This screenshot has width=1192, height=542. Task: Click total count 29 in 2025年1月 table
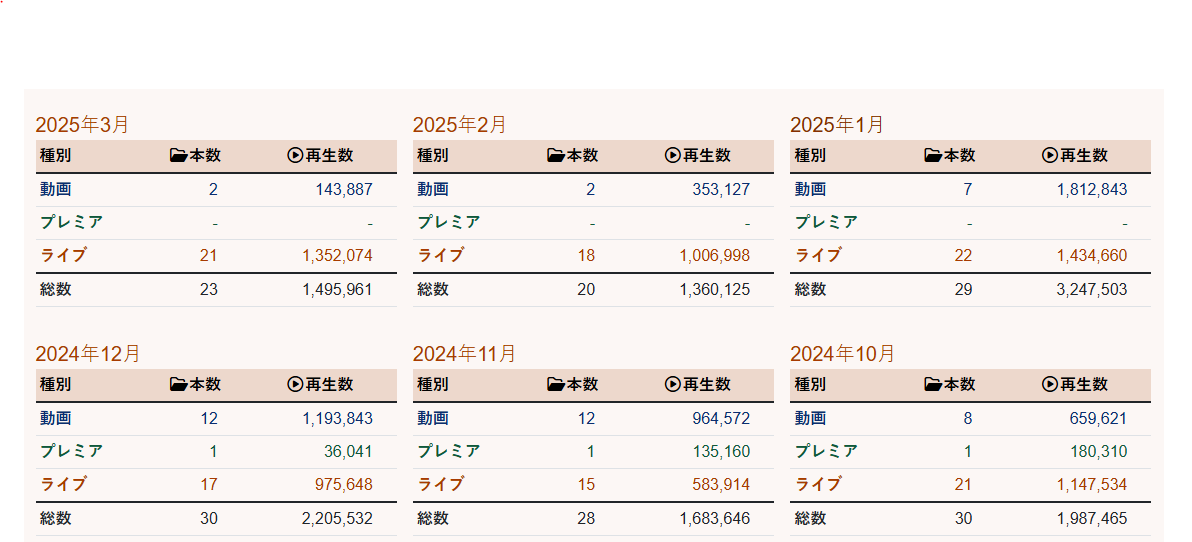(x=963, y=290)
